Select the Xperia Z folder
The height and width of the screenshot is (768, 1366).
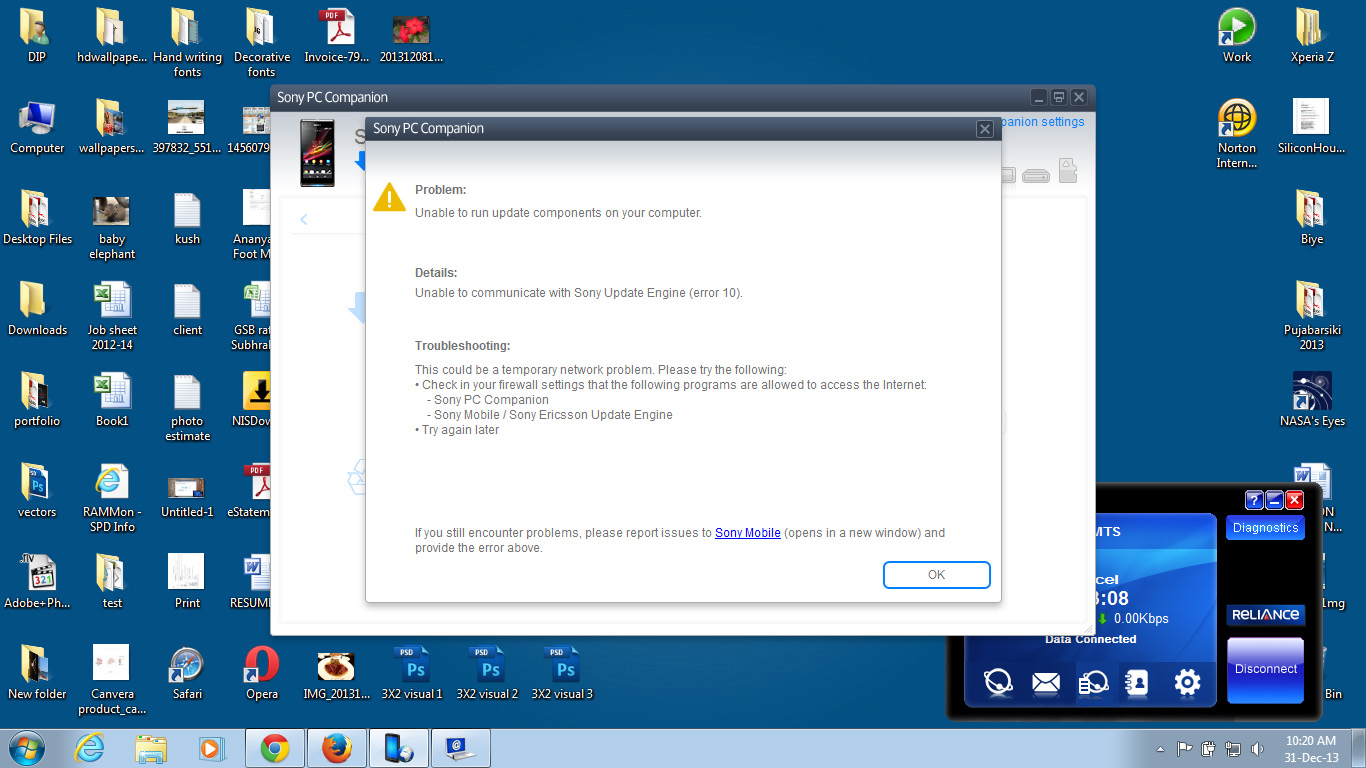(x=1312, y=36)
